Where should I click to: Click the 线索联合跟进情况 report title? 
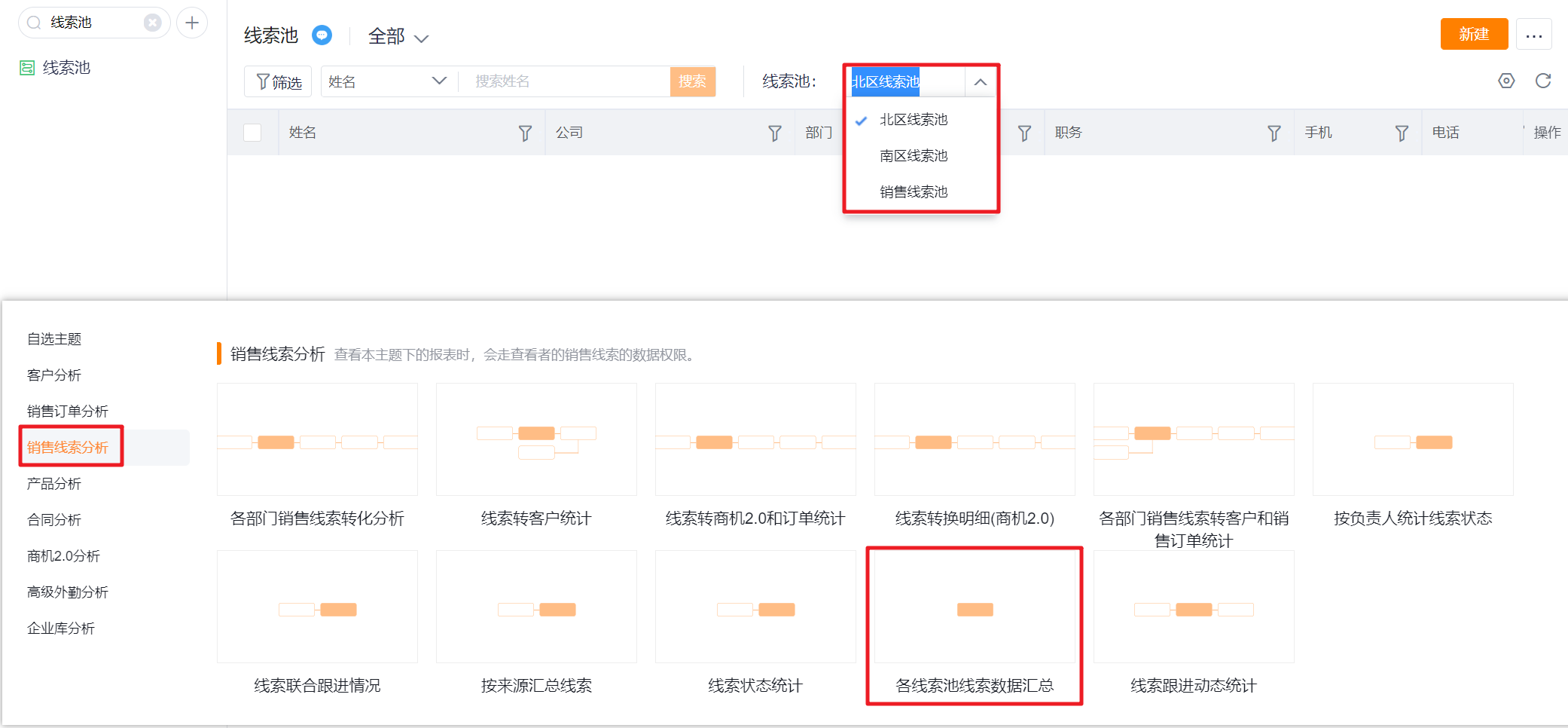pyautogui.click(x=317, y=686)
